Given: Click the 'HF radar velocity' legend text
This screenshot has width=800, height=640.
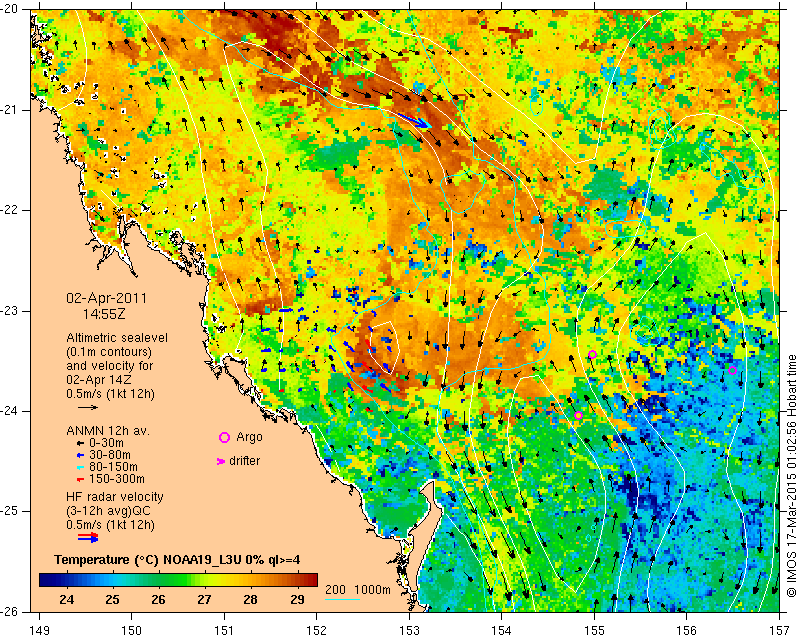Looking at the screenshot, I should coord(115,497).
